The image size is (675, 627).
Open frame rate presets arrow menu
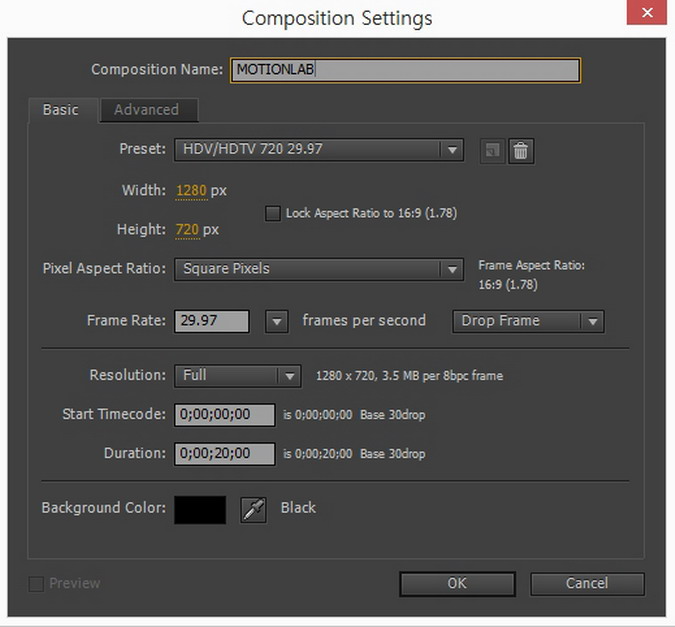click(276, 321)
